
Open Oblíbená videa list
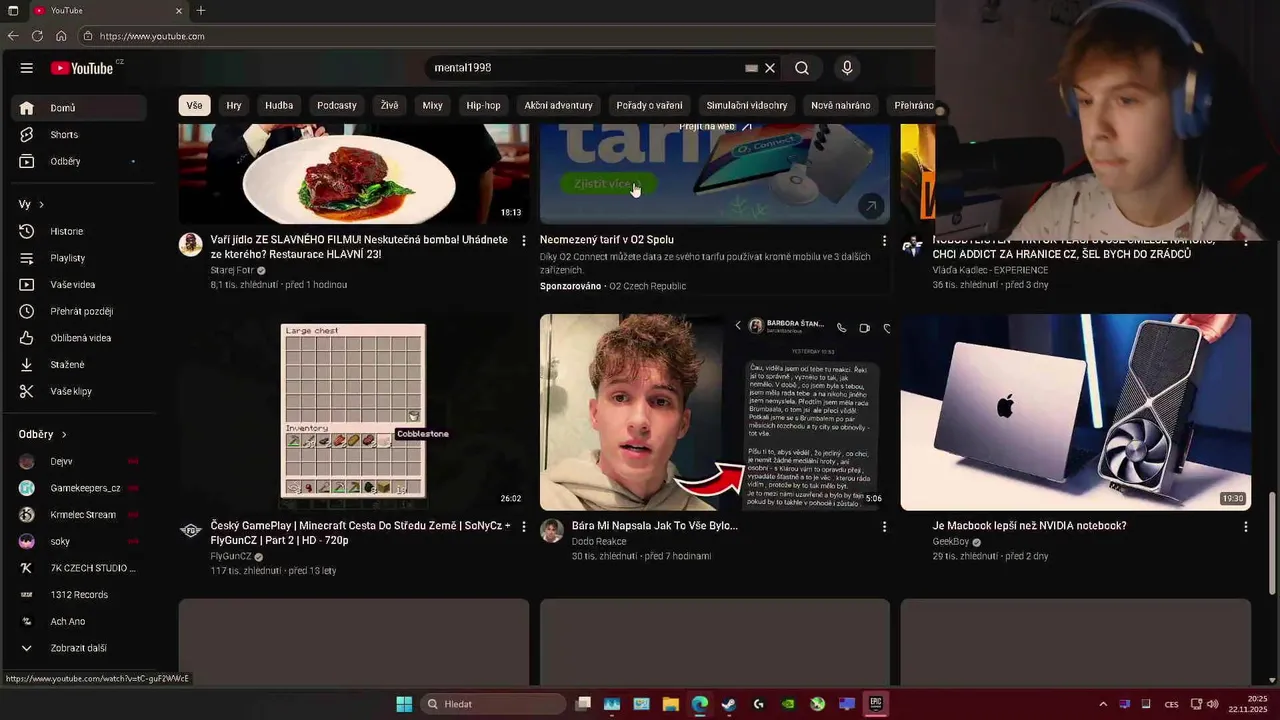(x=80, y=338)
